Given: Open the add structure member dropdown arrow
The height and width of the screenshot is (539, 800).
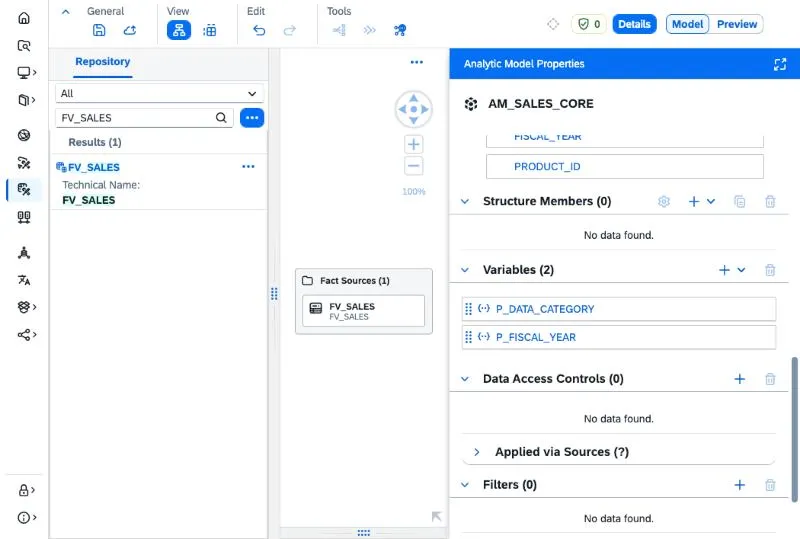Looking at the screenshot, I should 711,201.
